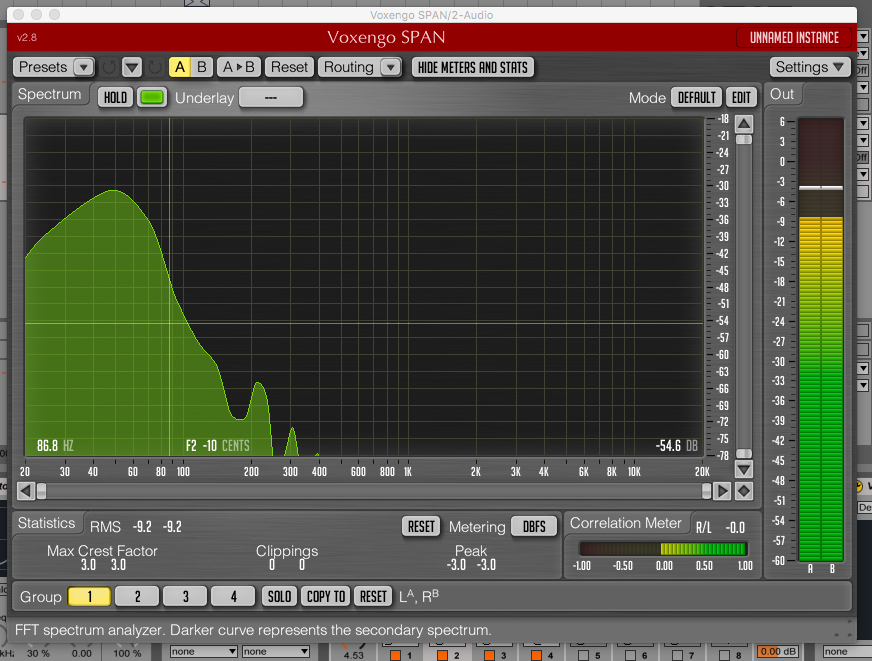Click the correlation meter bar

tap(662, 549)
